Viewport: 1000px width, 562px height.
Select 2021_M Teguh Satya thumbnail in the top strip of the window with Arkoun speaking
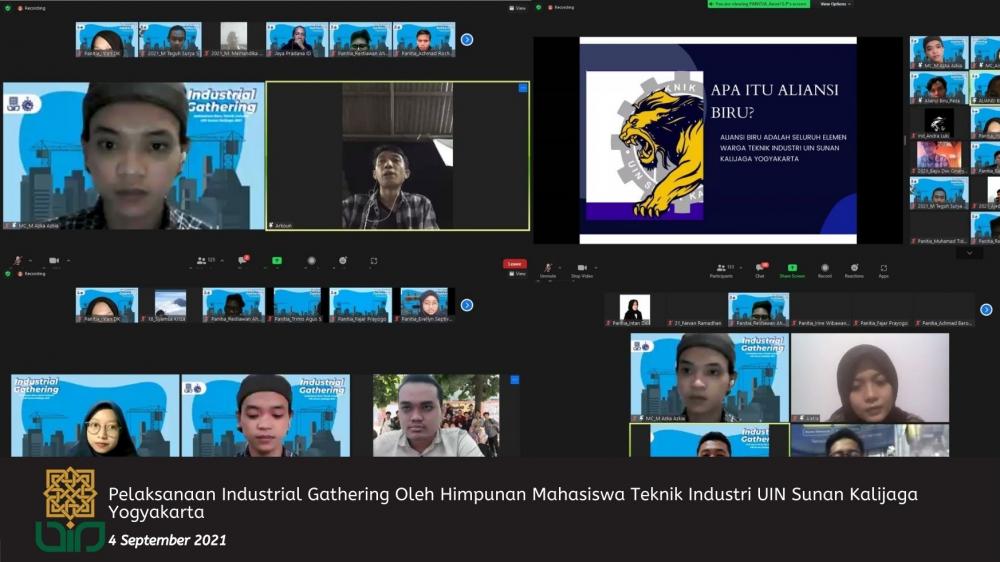[170, 40]
